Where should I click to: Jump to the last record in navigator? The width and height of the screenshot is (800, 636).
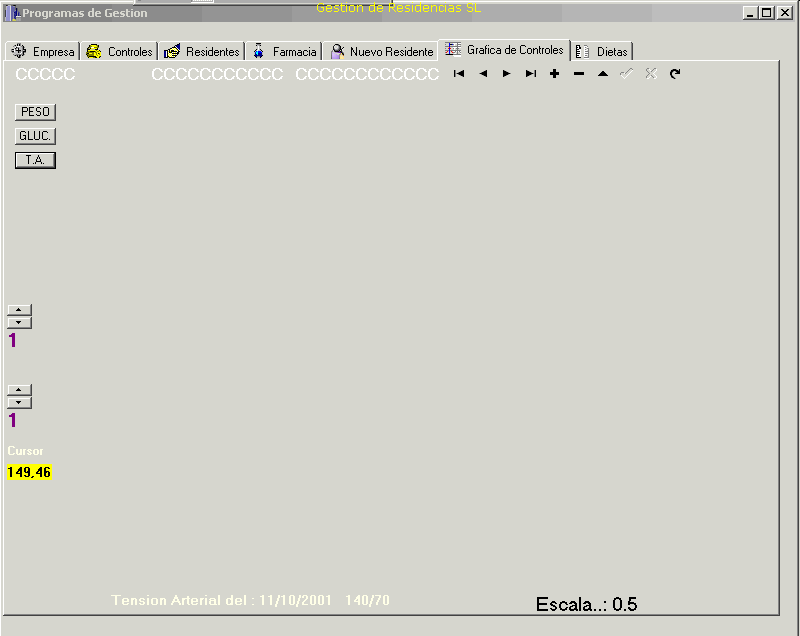click(x=531, y=74)
